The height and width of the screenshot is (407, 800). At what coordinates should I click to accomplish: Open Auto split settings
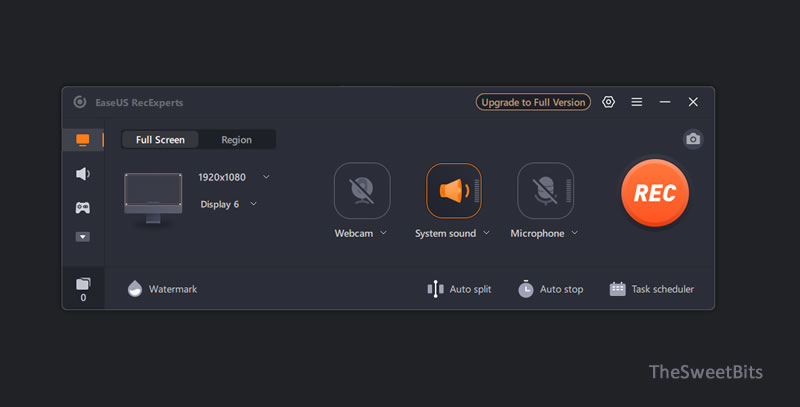(459, 289)
